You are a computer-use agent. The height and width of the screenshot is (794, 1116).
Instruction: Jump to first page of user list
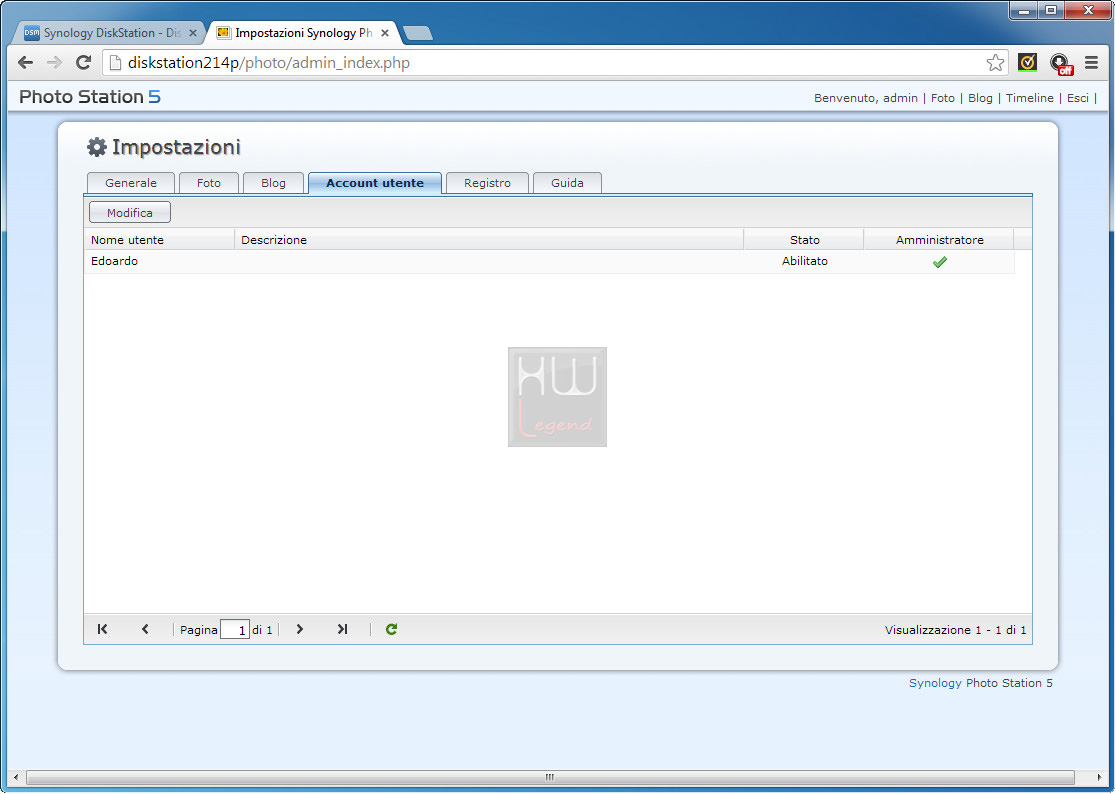click(102, 629)
